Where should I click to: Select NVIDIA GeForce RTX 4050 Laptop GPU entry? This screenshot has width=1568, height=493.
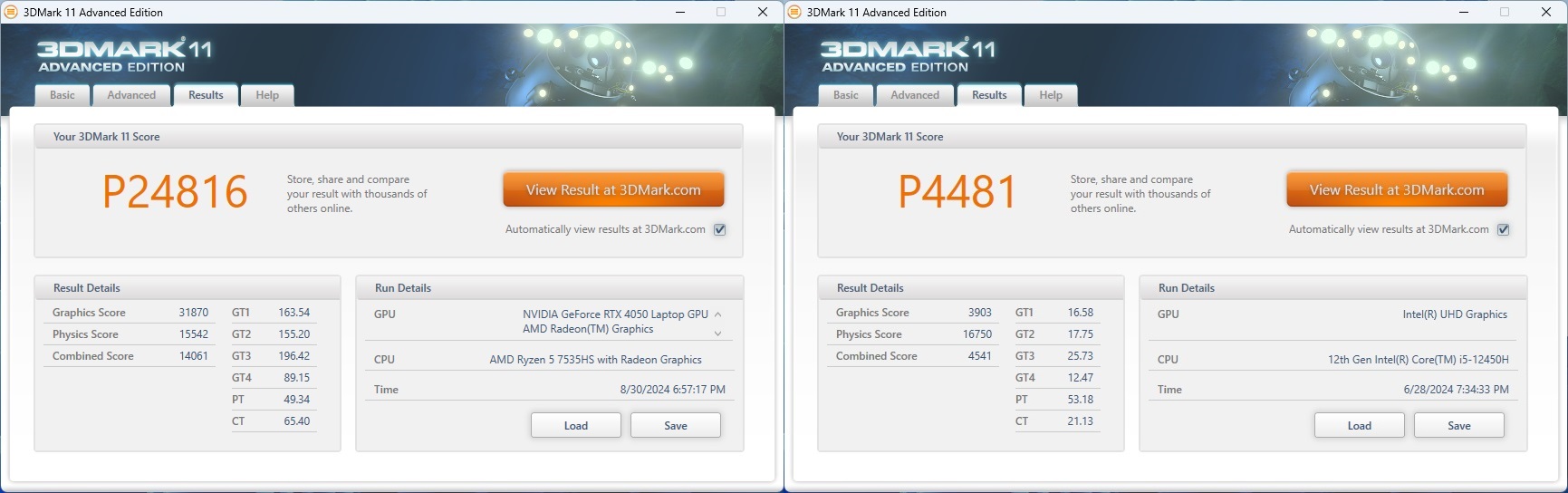pos(615,314)
